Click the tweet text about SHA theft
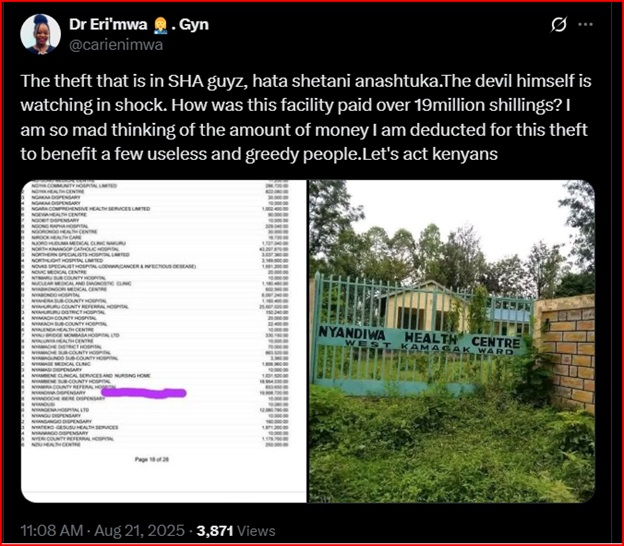The height and width of the screenshot is (546, 624). (306, 117)
